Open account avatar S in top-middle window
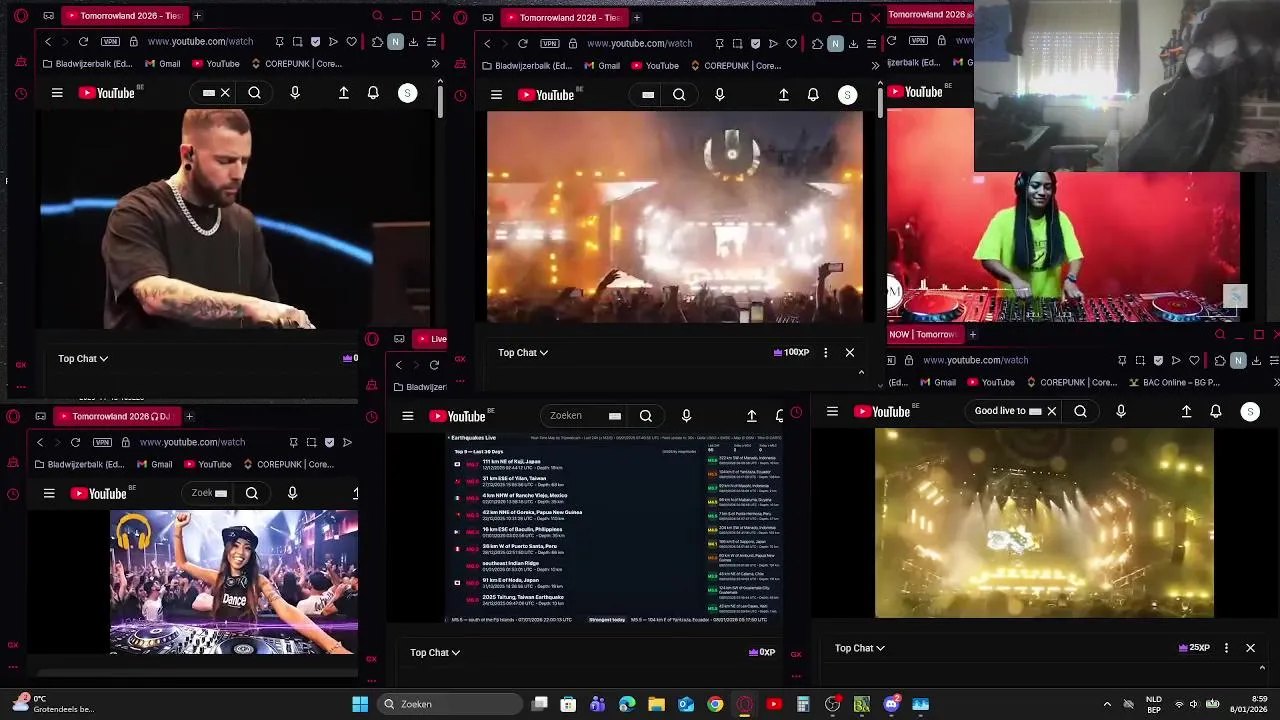The image size is (1280, 720). pos(847,95)
